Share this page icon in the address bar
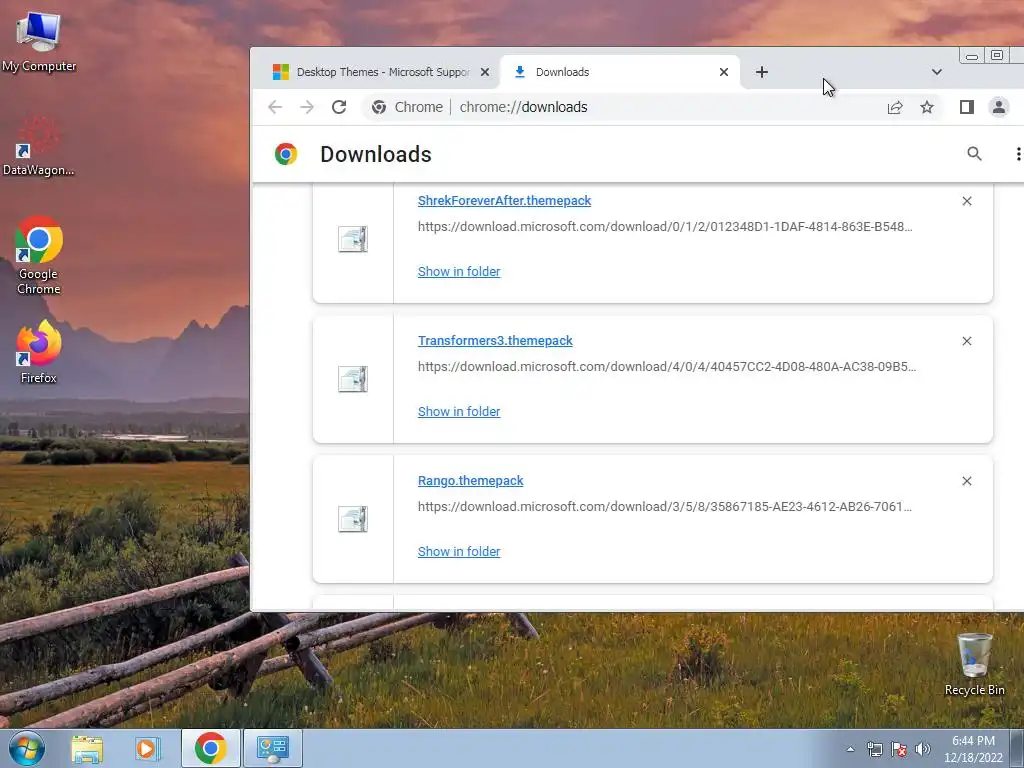The height and width of the screenshot is (768, 1024). click(895, 107)
